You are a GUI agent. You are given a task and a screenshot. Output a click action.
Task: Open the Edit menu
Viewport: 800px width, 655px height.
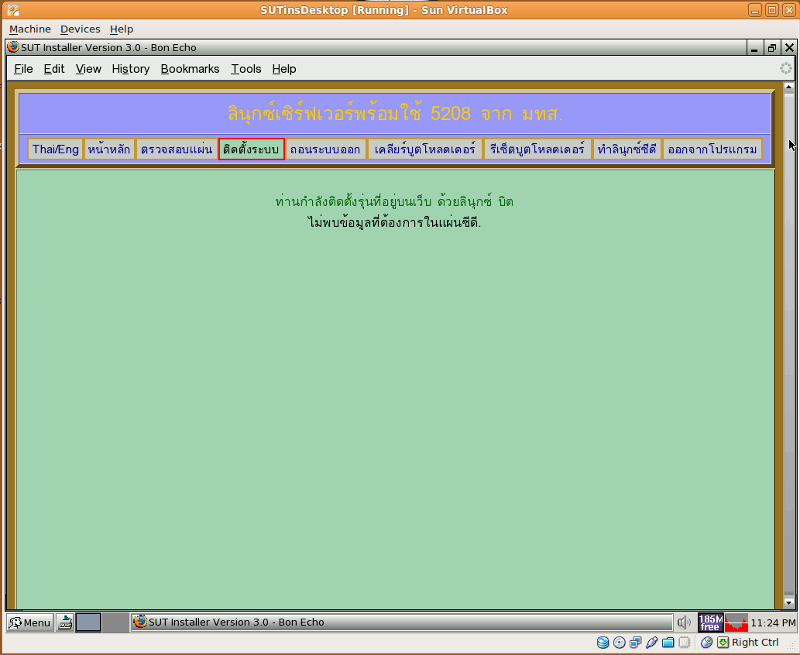pos(54,69)
